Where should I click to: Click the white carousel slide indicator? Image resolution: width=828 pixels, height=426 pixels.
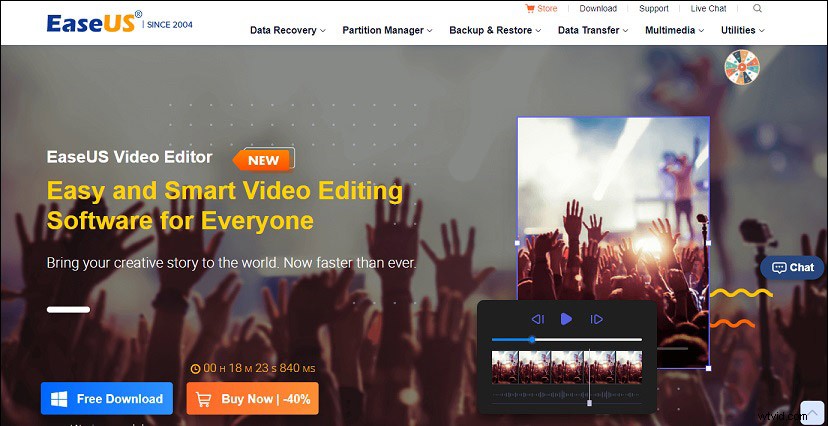pyautogui.click(x=68, y=309)
